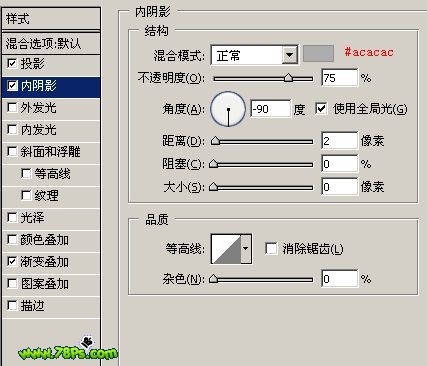Select the 内发光 style row label

pos(39,130)
